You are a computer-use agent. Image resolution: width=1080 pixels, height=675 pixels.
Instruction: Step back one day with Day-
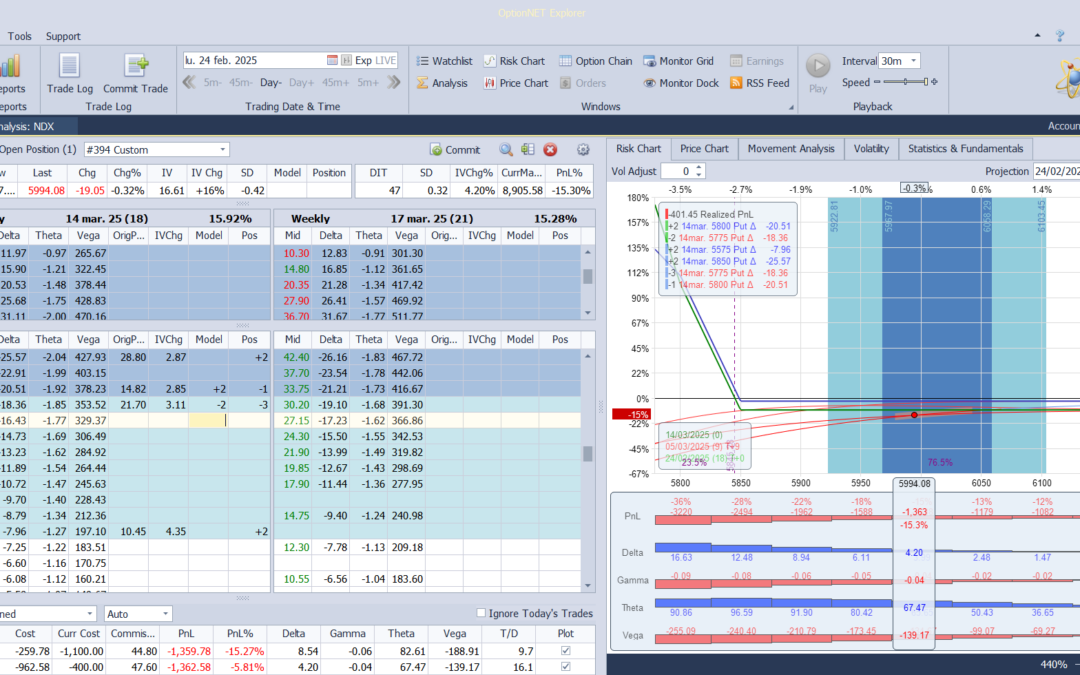[271, 83]
